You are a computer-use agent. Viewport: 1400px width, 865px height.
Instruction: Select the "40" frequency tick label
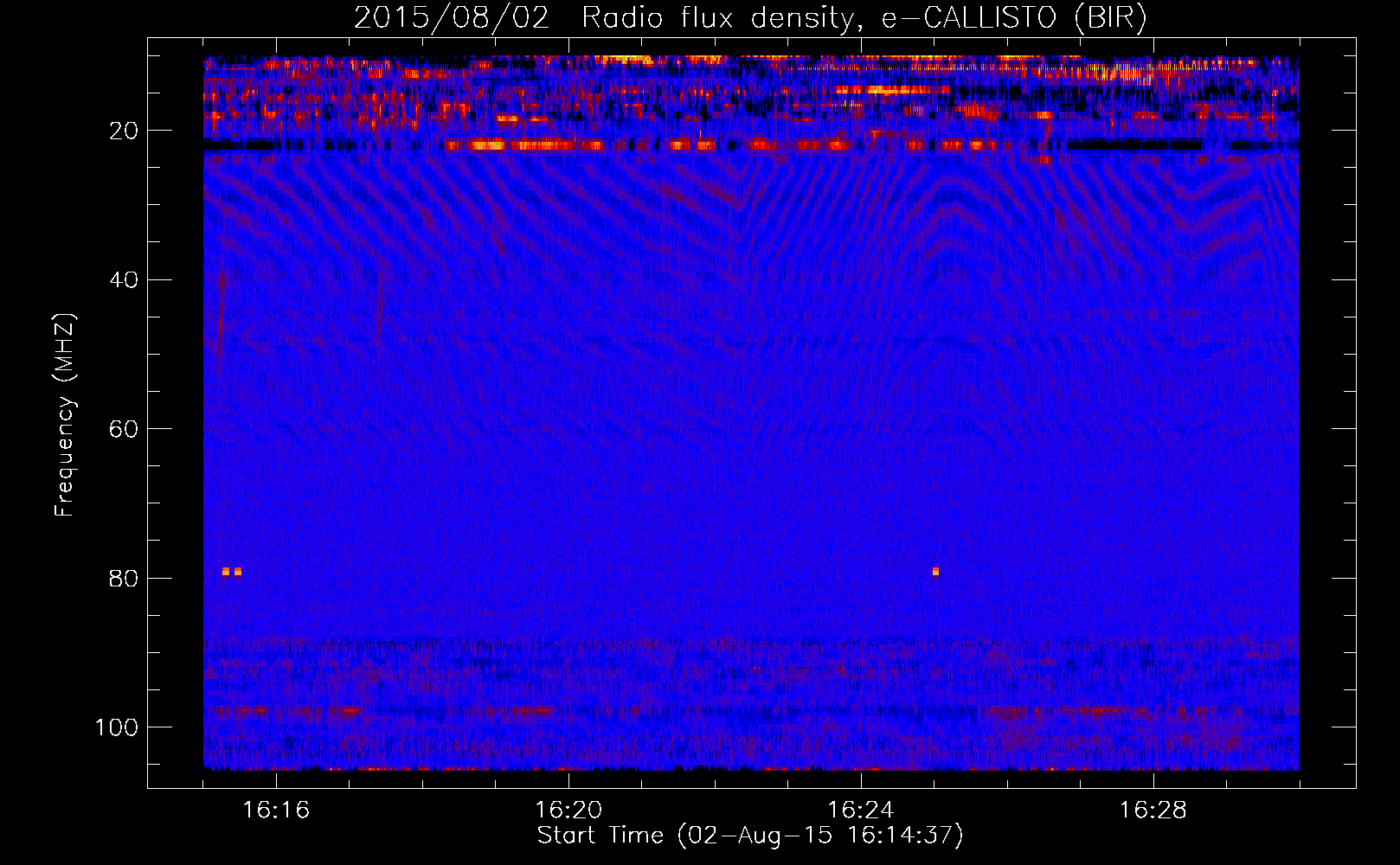pyautogui.click(x=124, y=280)
